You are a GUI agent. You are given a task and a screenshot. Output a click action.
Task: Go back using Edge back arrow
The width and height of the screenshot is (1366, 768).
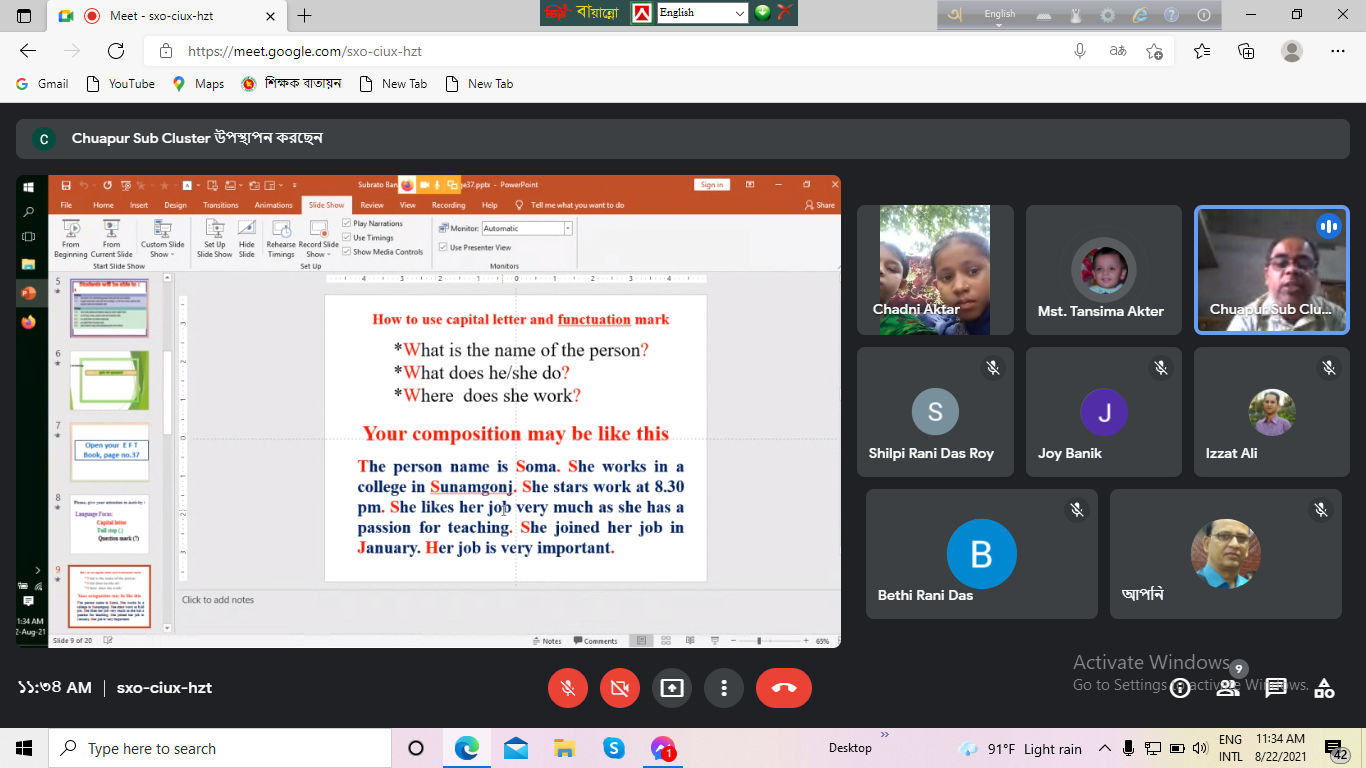tap(28, 51)
